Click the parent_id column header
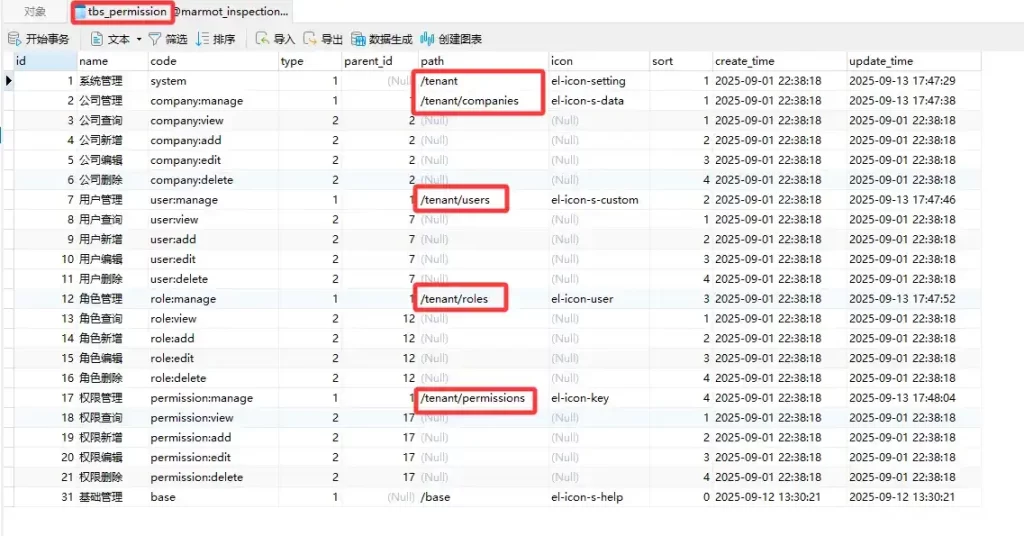Screen dimensions: 1024x536 [368, 61]
